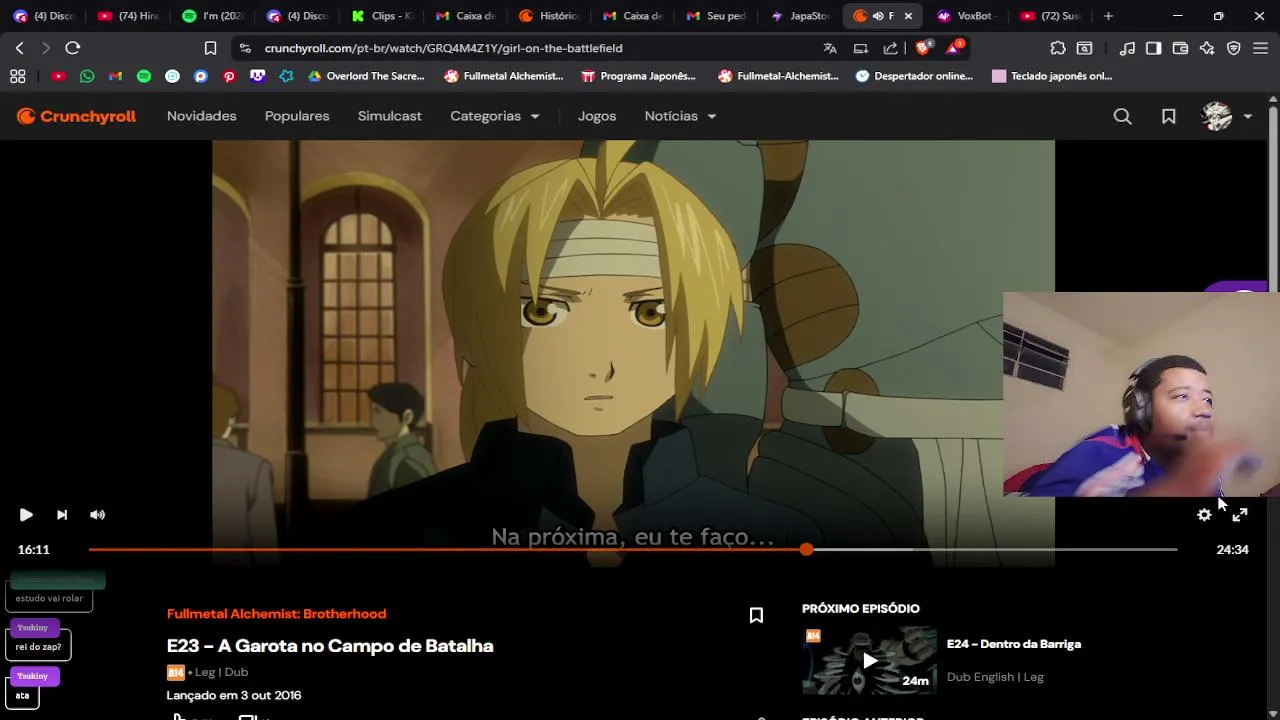Close the active Crunchyroll tab
The width and height of the screenshot is (1280, 720).
[x=908, y=16]
